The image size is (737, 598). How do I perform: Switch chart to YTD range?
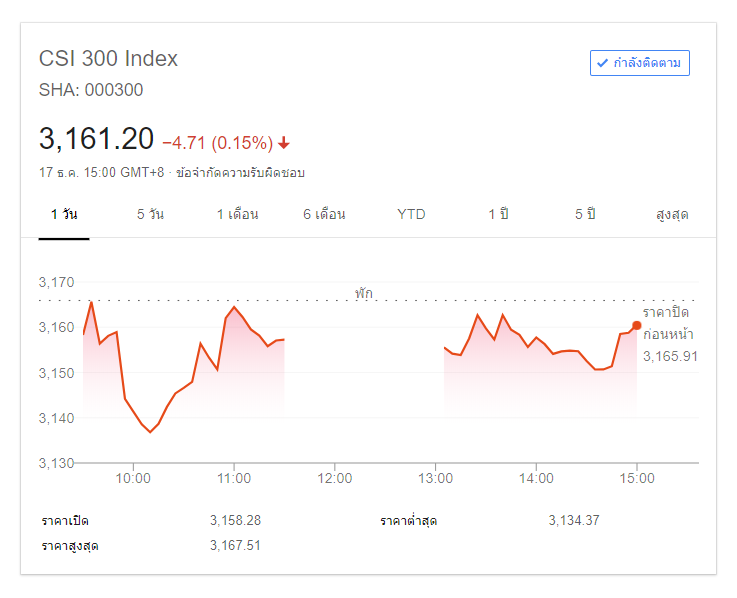pos(411,214)
